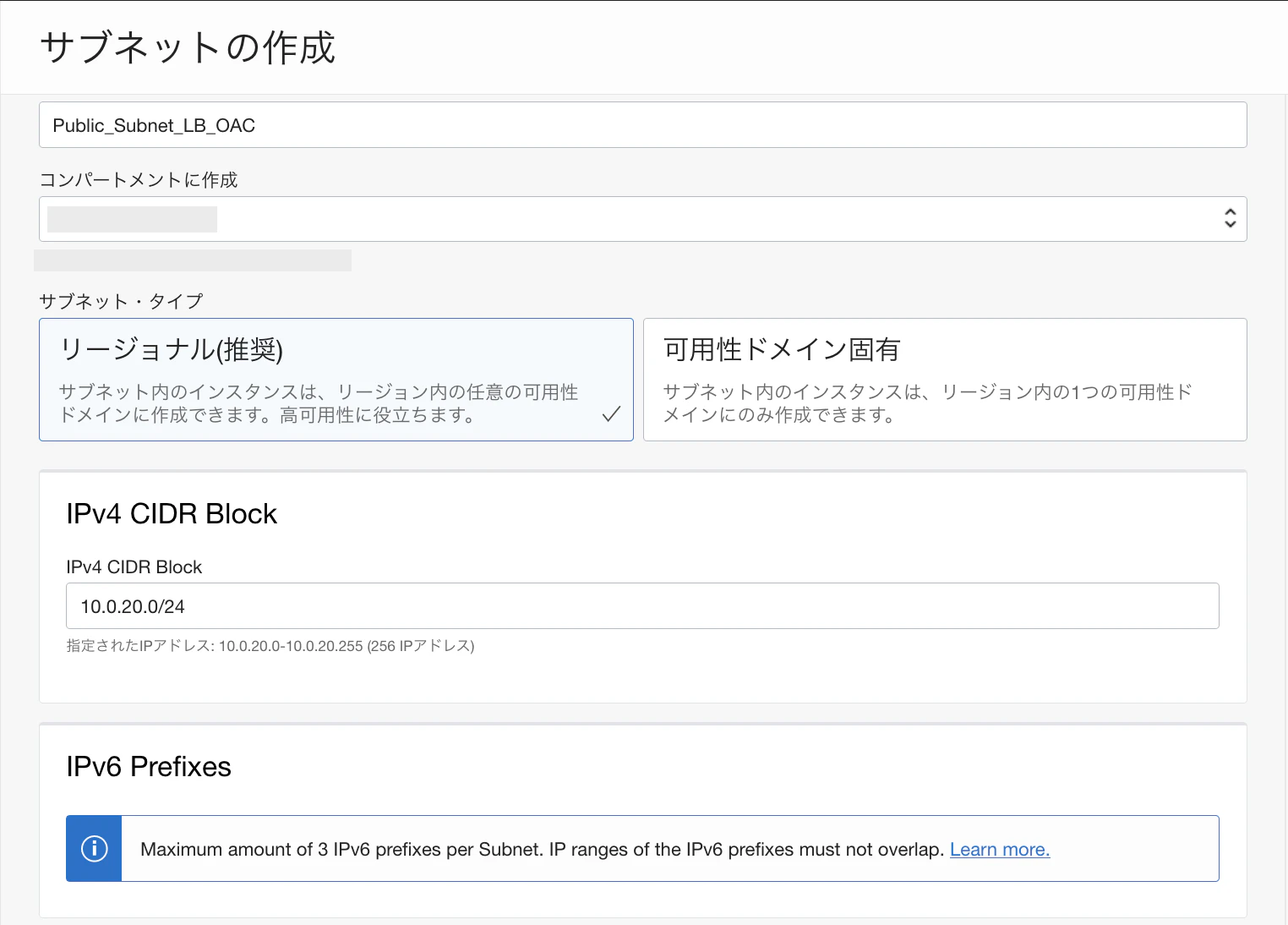Open the Learn more link
1288x925 pixels.
1000,850
